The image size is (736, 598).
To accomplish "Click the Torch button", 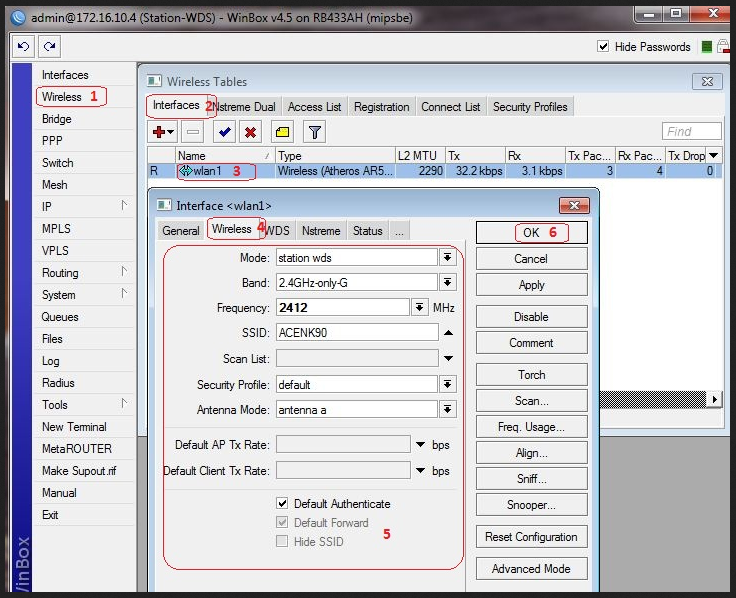I will point(531,375).
